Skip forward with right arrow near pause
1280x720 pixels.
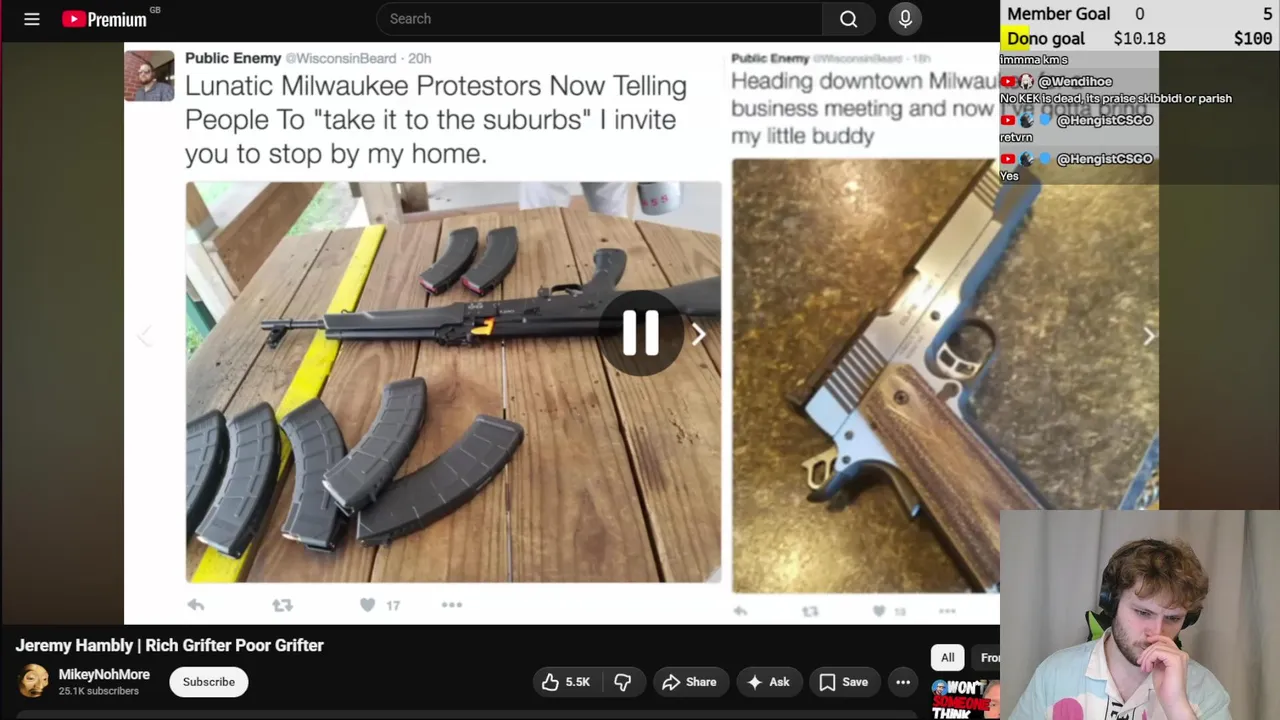point(699,335)
